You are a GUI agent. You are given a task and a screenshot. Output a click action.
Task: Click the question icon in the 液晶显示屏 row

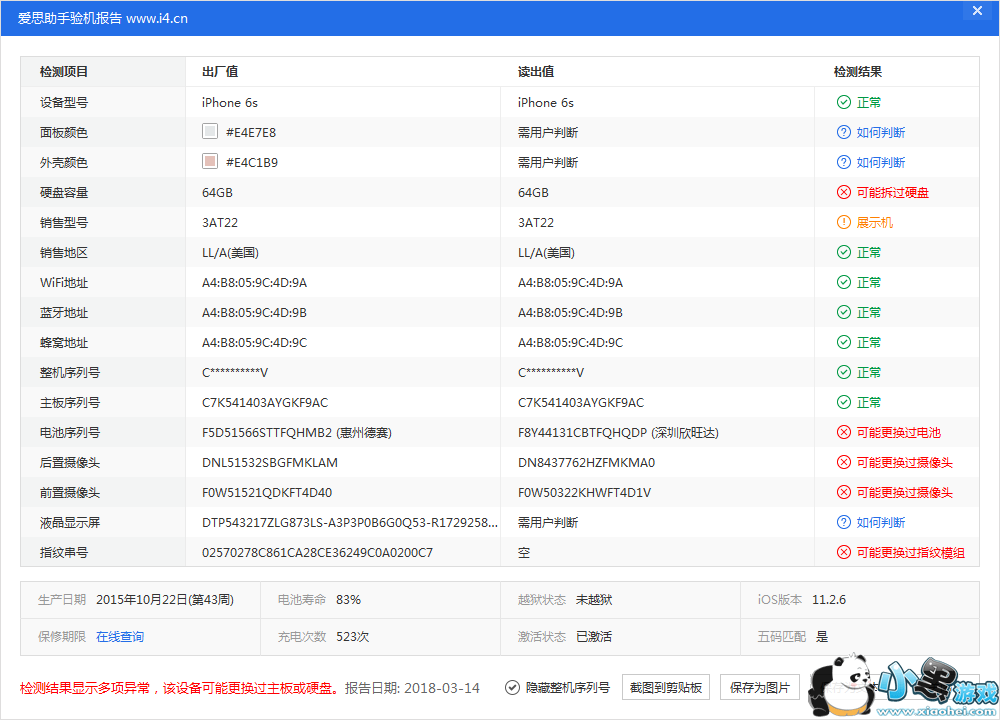coord(844,522)
